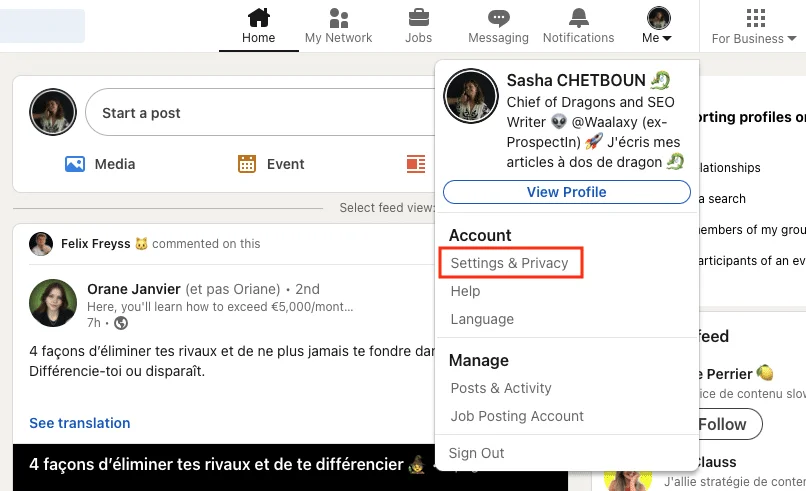Click Sasha CHETBOUN profile photo in dropdown
This screenshot has width=806, height=491.
pyautogui.click(x=471, y=96)
